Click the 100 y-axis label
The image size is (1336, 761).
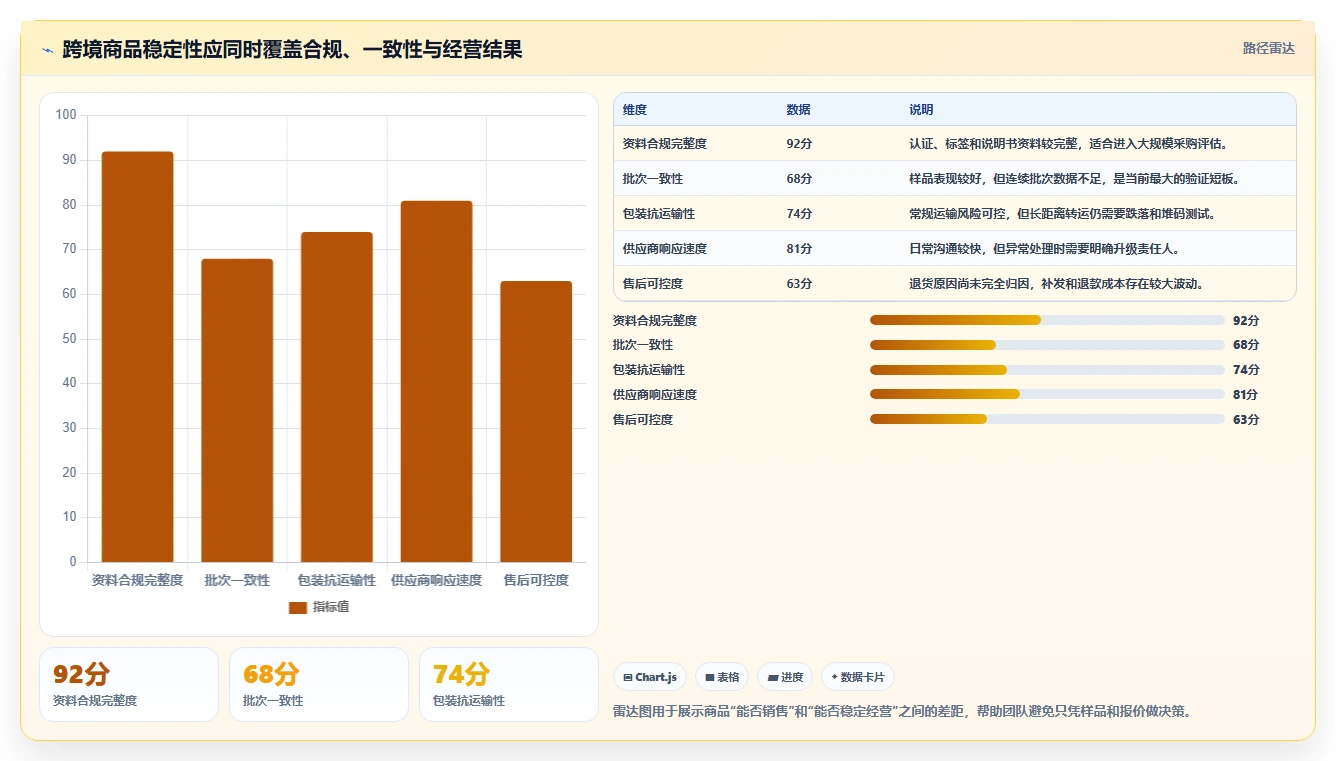tap(66, 115)
